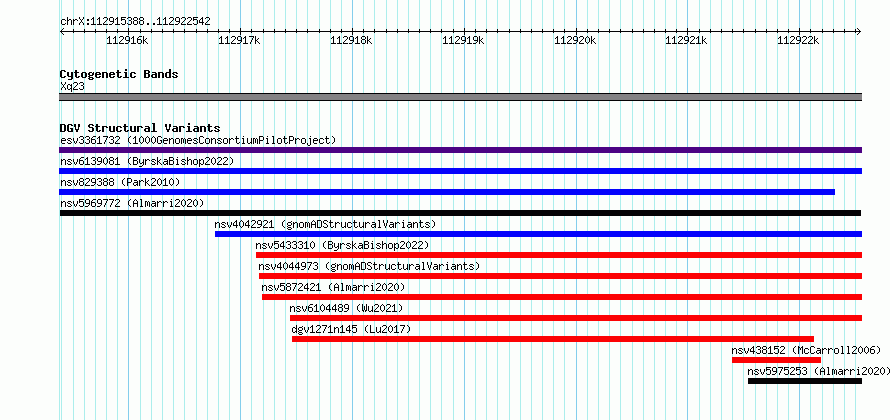Open nsv438152 (McCarroll2006) label
This screenshot has width=890, height=420.
click(807, 350)
